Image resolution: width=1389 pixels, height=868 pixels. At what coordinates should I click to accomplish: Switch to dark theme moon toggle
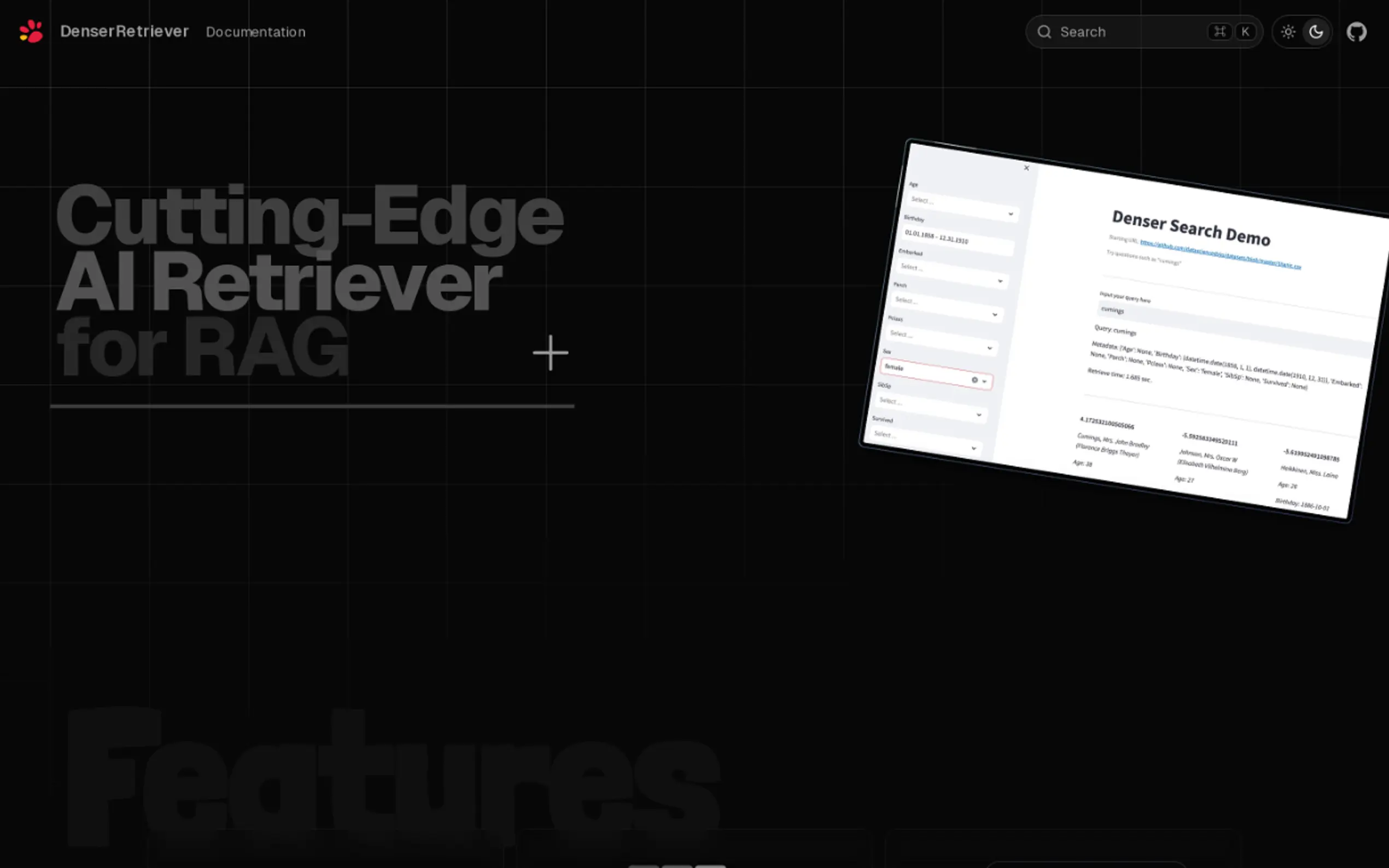coord(1316,32)
